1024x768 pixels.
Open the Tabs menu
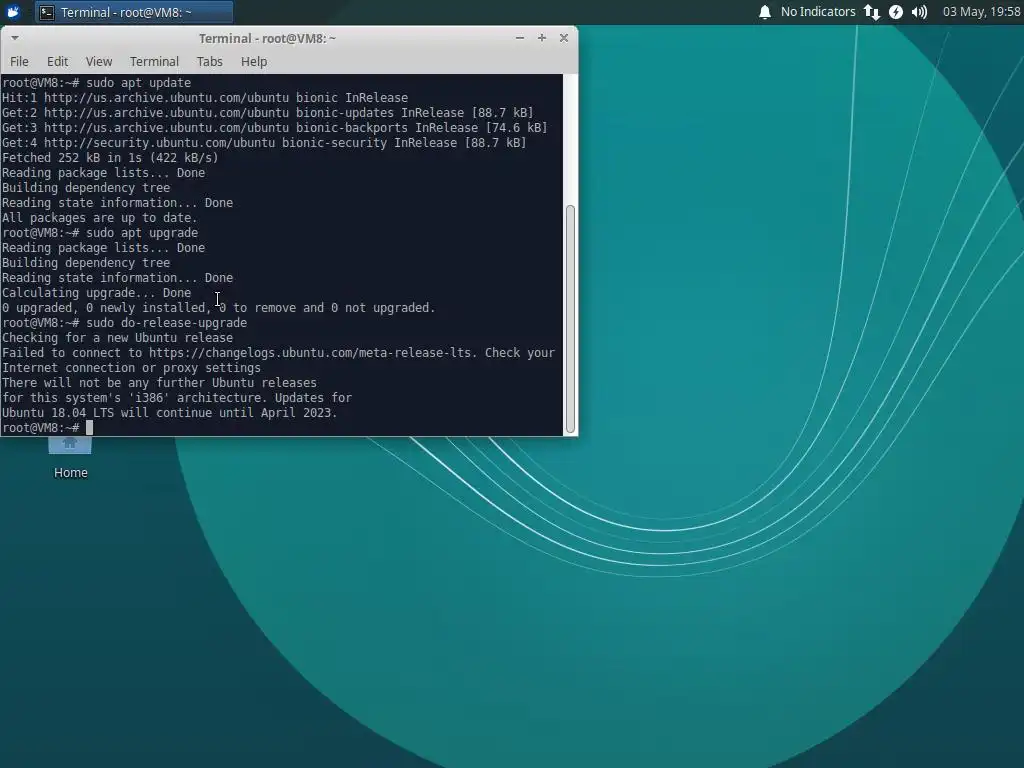(x=210, y=61)
